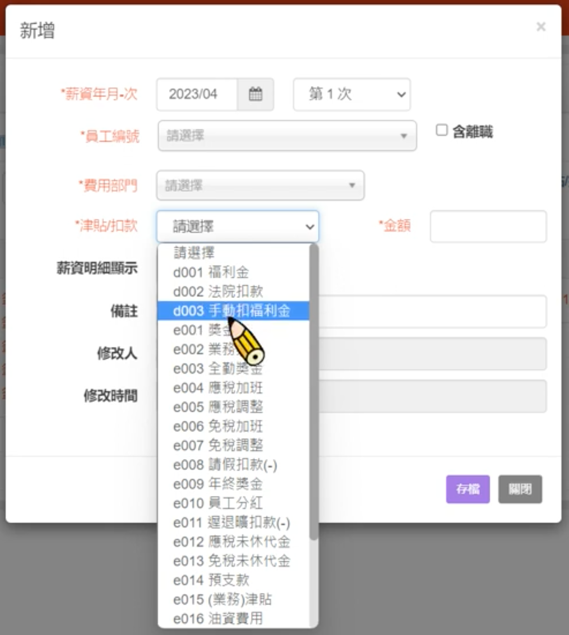Click the 金額 amount input field
Viewport: 569px width, 635px height.
tap(488, 226)
